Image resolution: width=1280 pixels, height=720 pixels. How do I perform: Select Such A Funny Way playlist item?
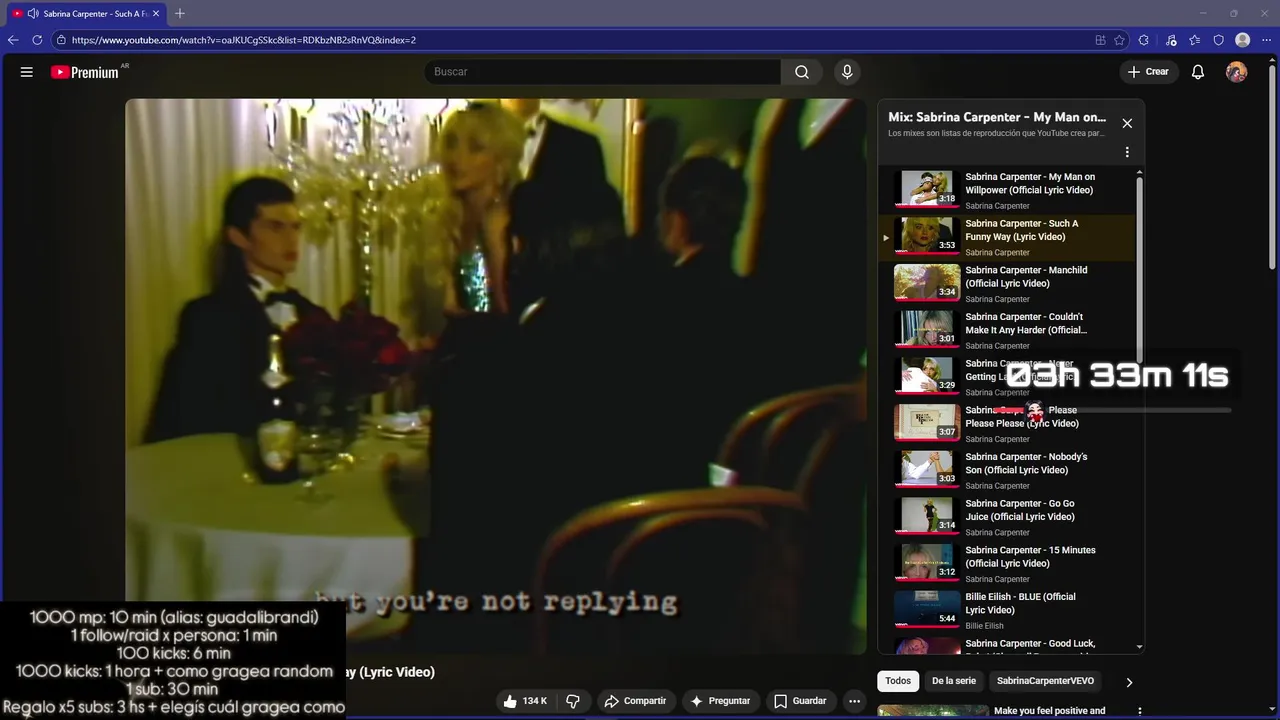point(1008,237)
